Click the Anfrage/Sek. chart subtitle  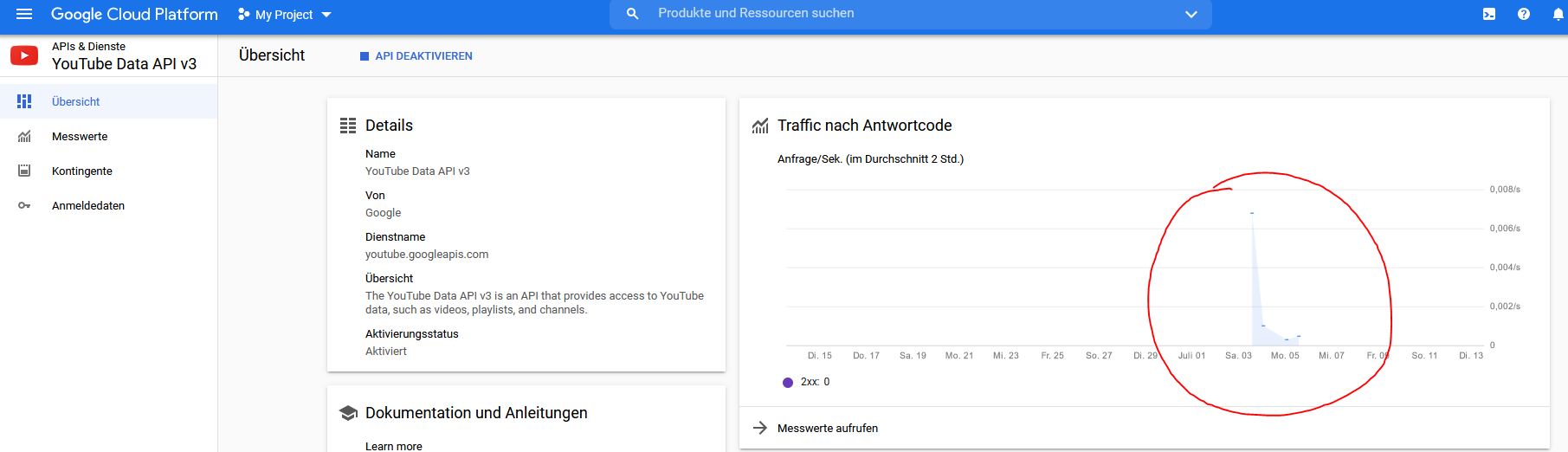click(870, 159)
